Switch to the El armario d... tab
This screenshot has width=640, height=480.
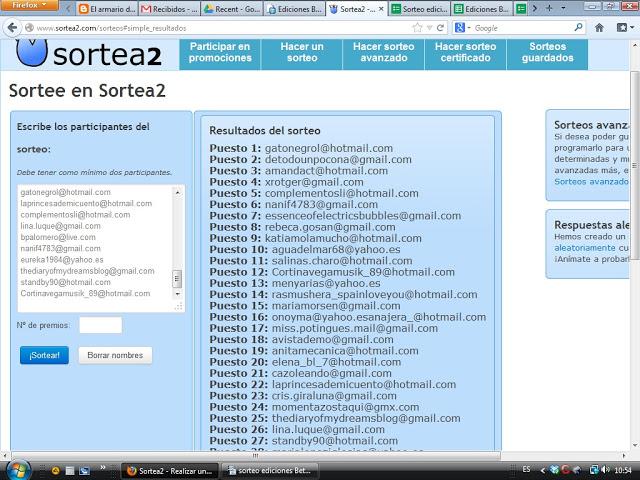pos(107,9)
